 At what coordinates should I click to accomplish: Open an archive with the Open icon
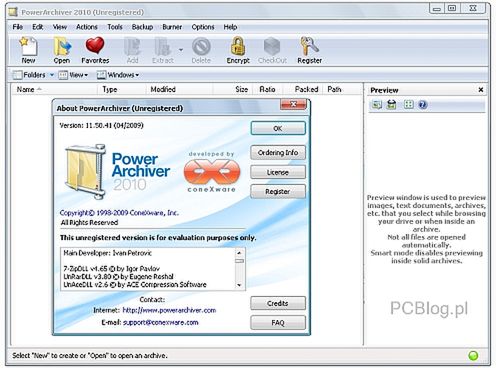click(62, 50)
